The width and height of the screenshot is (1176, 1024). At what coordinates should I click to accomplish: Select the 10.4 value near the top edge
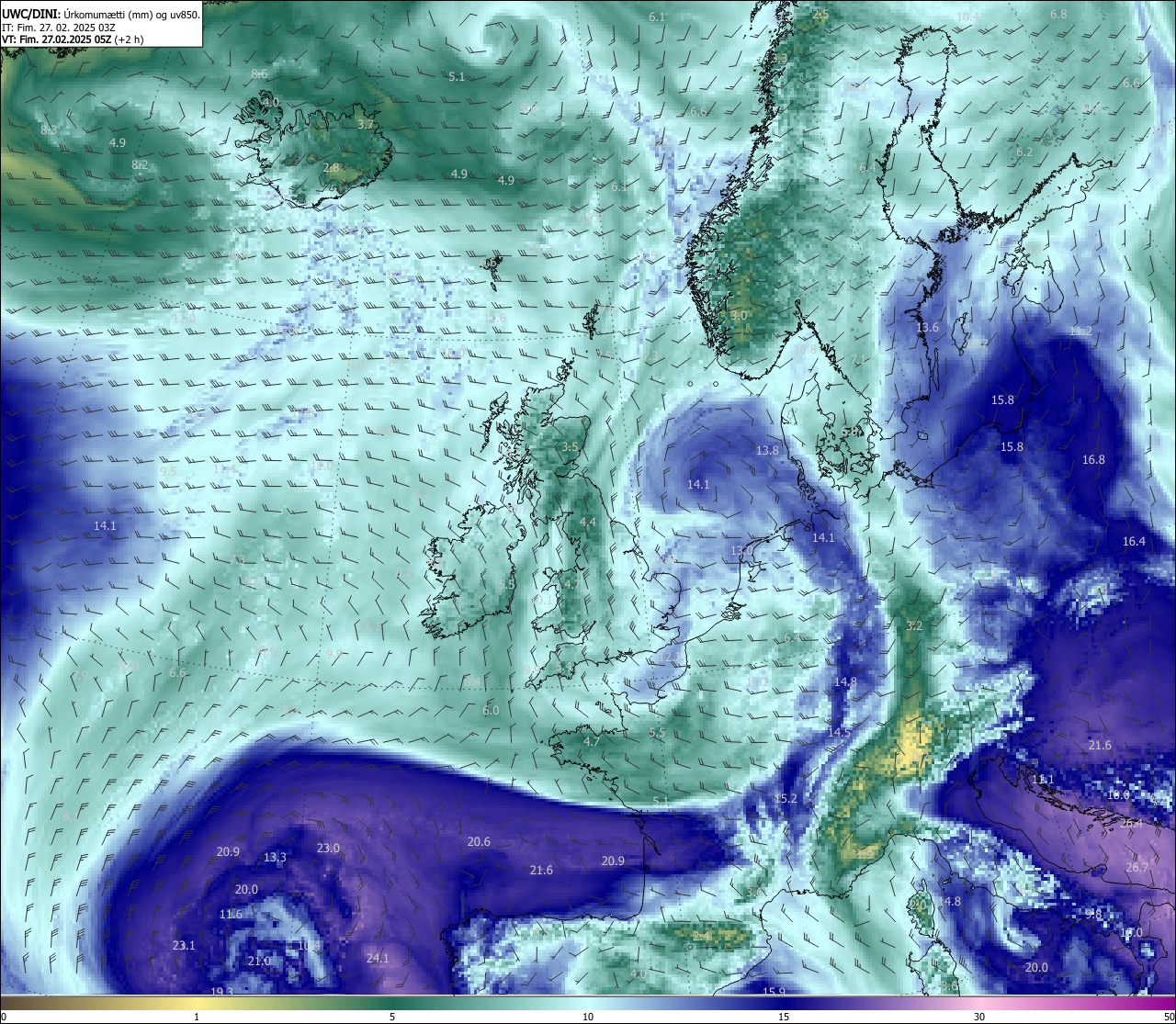967,17
